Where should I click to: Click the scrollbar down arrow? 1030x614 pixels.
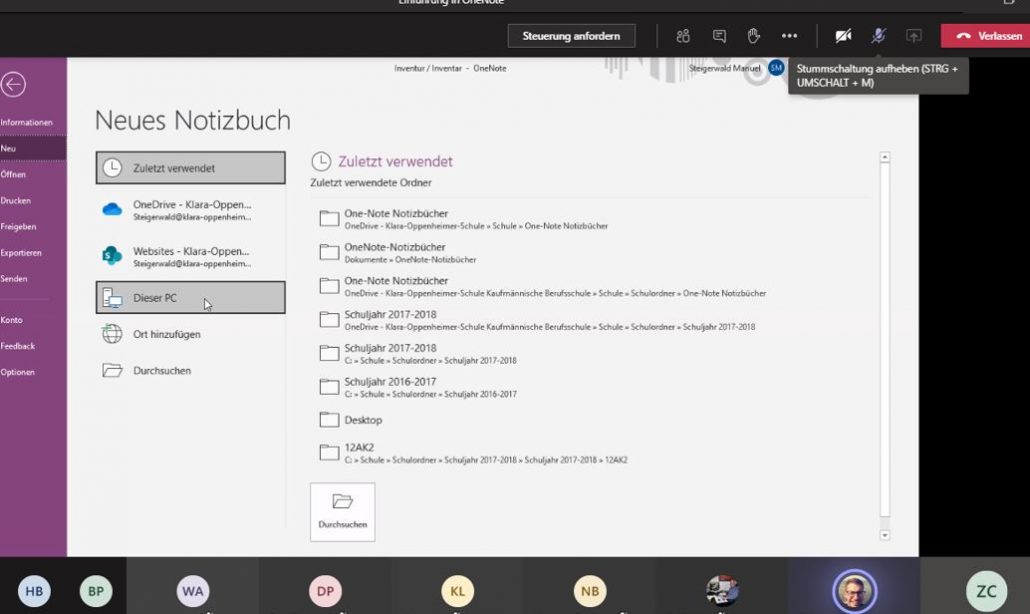tap(885, 535)
